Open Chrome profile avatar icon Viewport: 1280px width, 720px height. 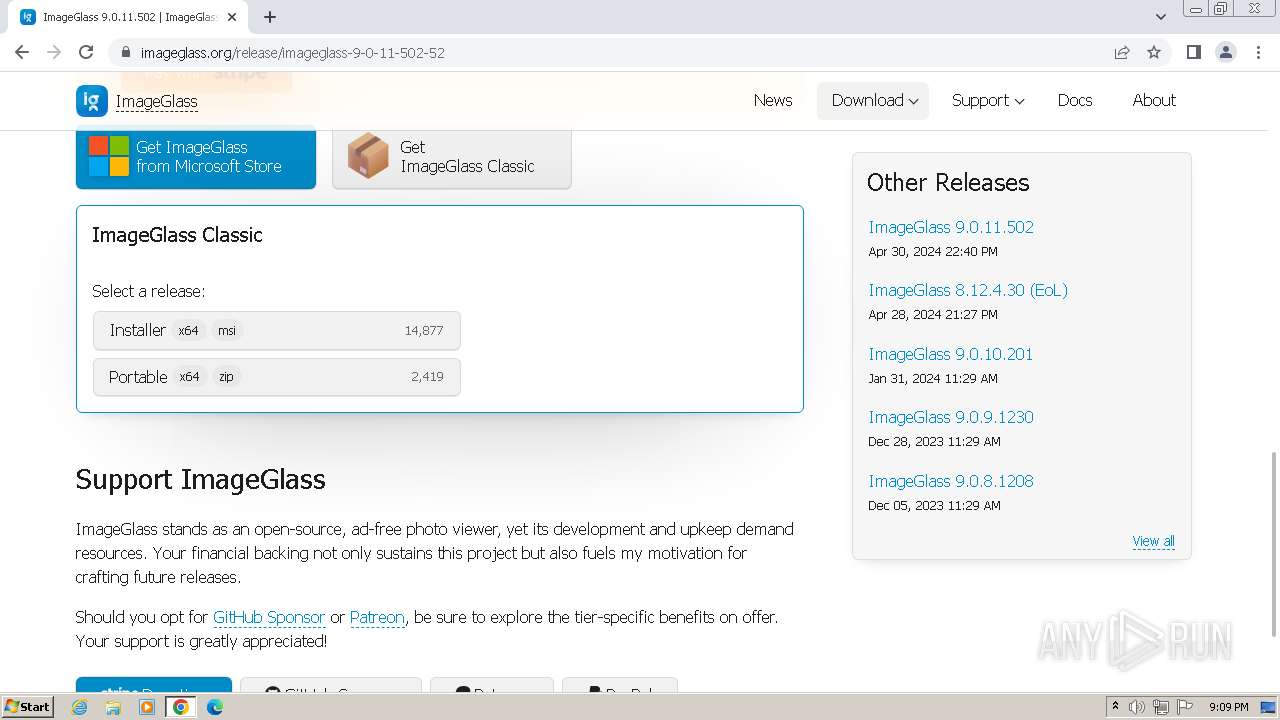point(1226,52)
